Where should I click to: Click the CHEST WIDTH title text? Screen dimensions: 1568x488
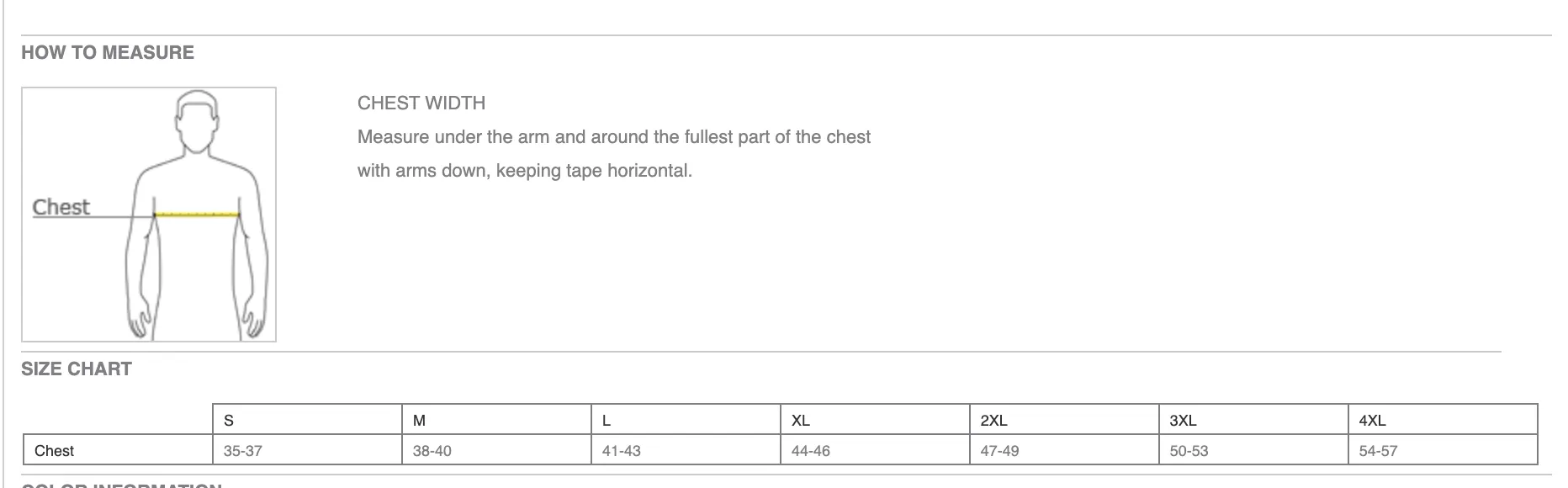[x=421, y=103]
